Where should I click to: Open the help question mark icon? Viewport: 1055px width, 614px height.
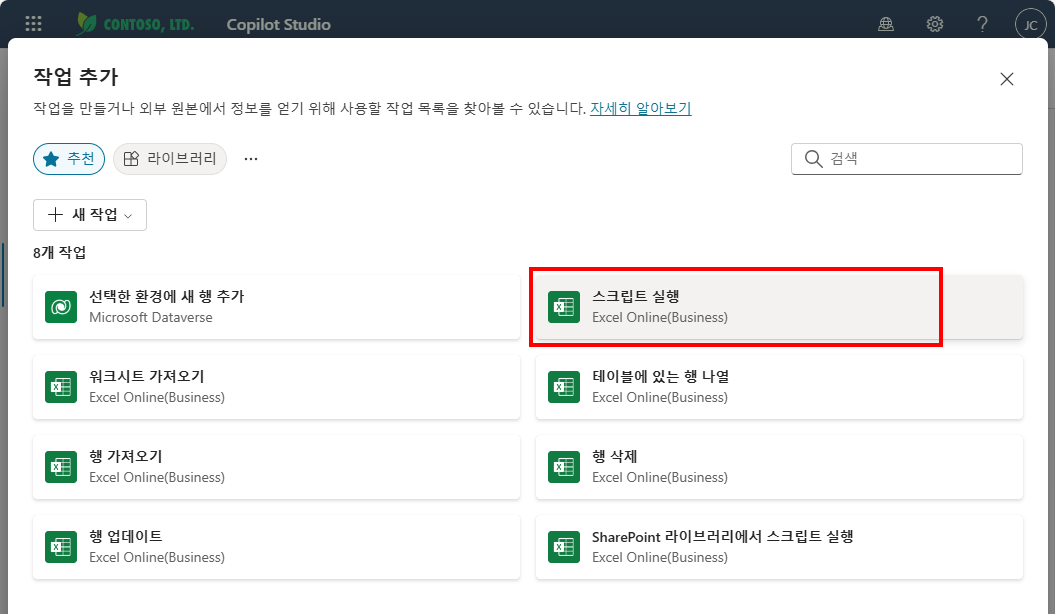point(982,24)
